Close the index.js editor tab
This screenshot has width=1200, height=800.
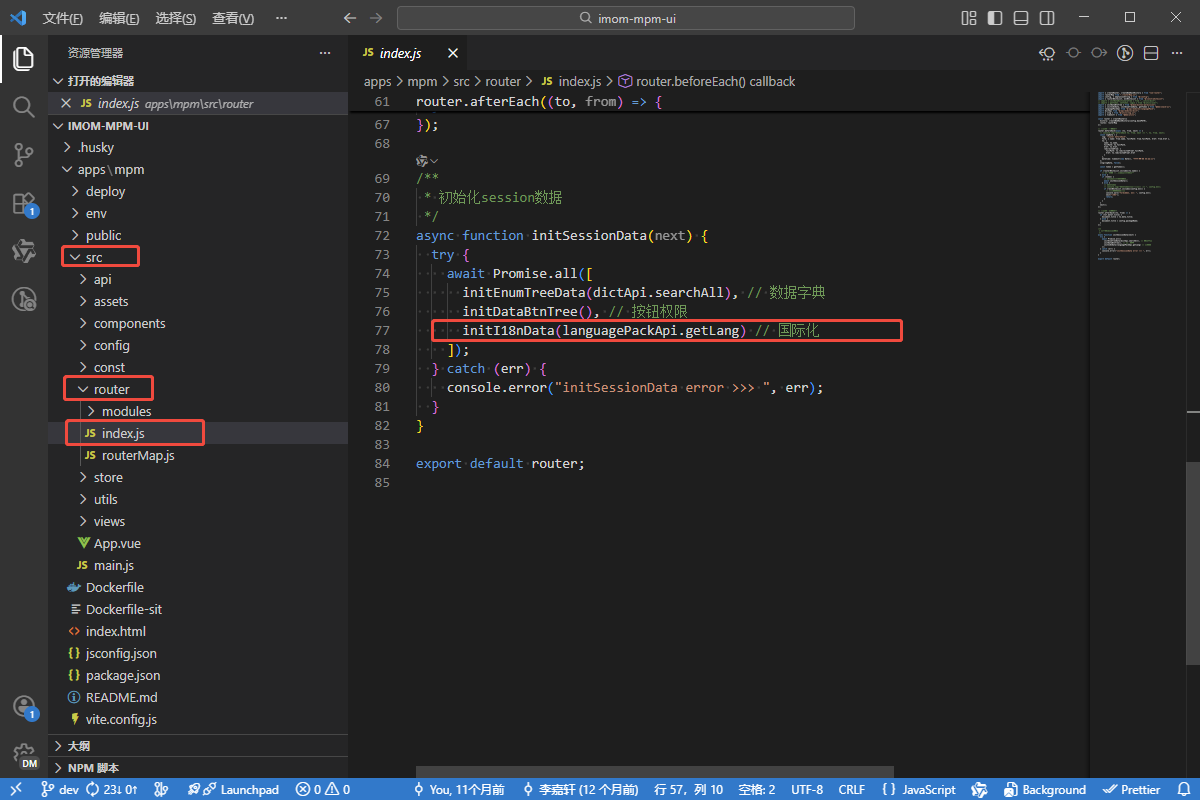click(x=453, y=53)
